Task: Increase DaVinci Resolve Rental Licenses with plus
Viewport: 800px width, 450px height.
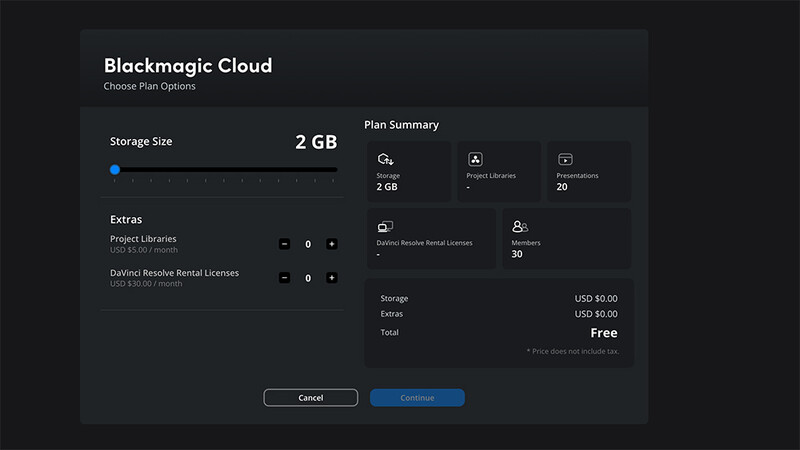Action: tap(332, 278)
